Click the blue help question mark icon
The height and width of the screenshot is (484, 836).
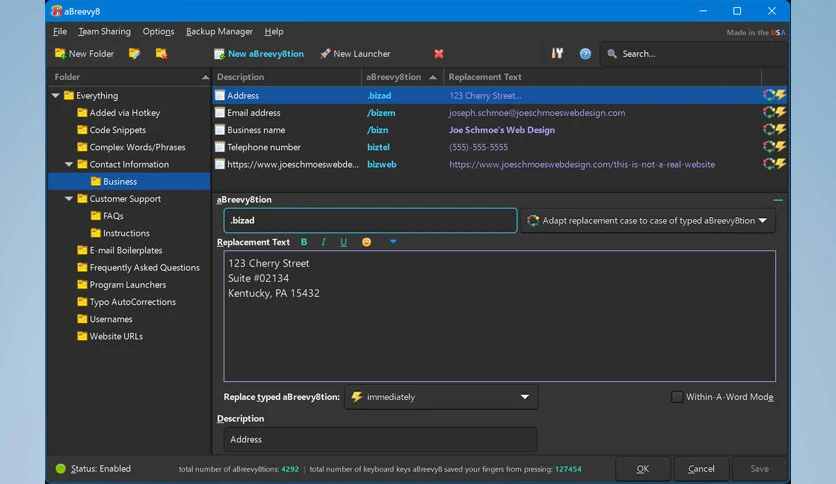pos(585,54)
